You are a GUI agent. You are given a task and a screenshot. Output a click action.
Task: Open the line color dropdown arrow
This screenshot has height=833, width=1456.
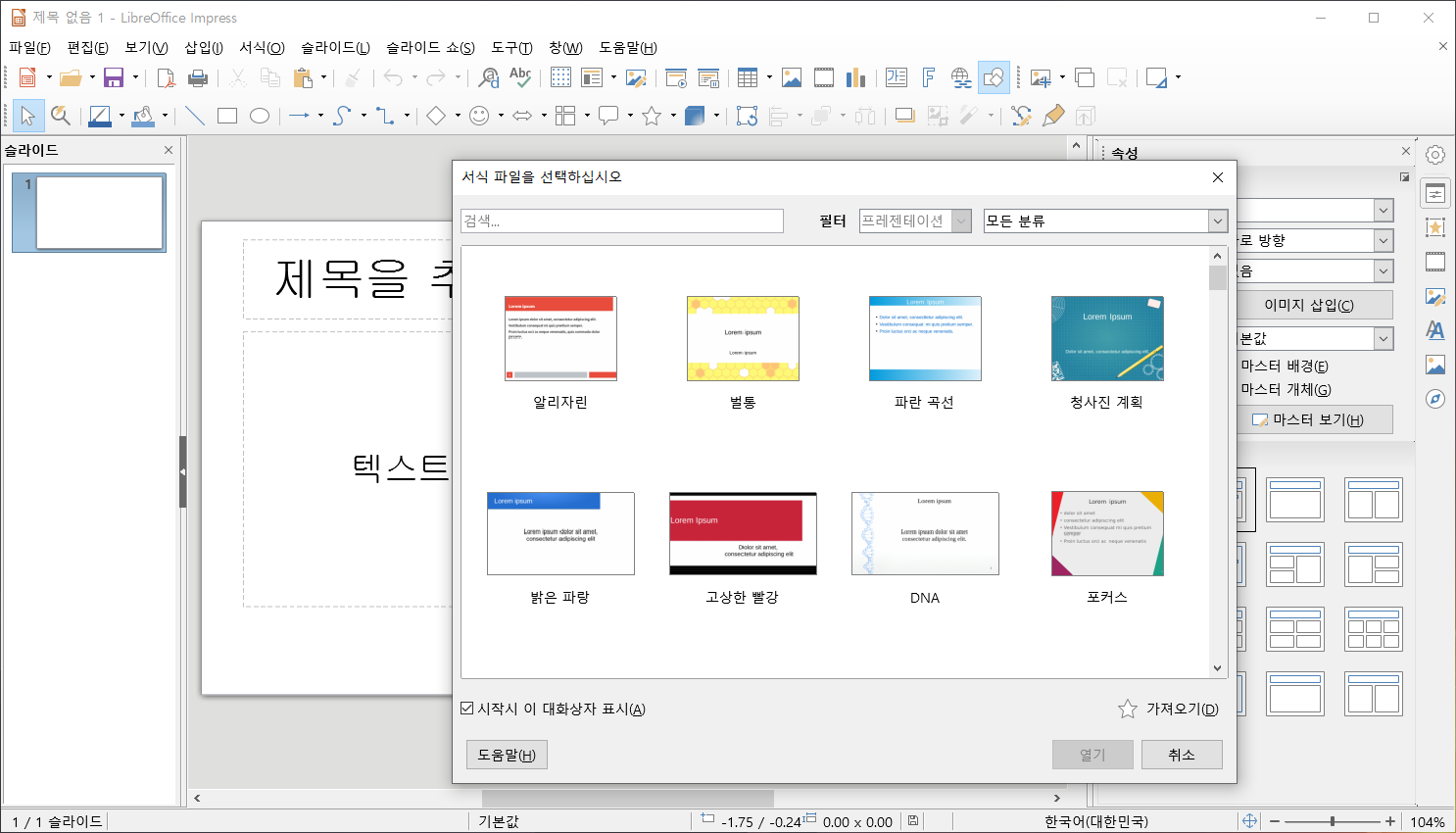[121, 116]
